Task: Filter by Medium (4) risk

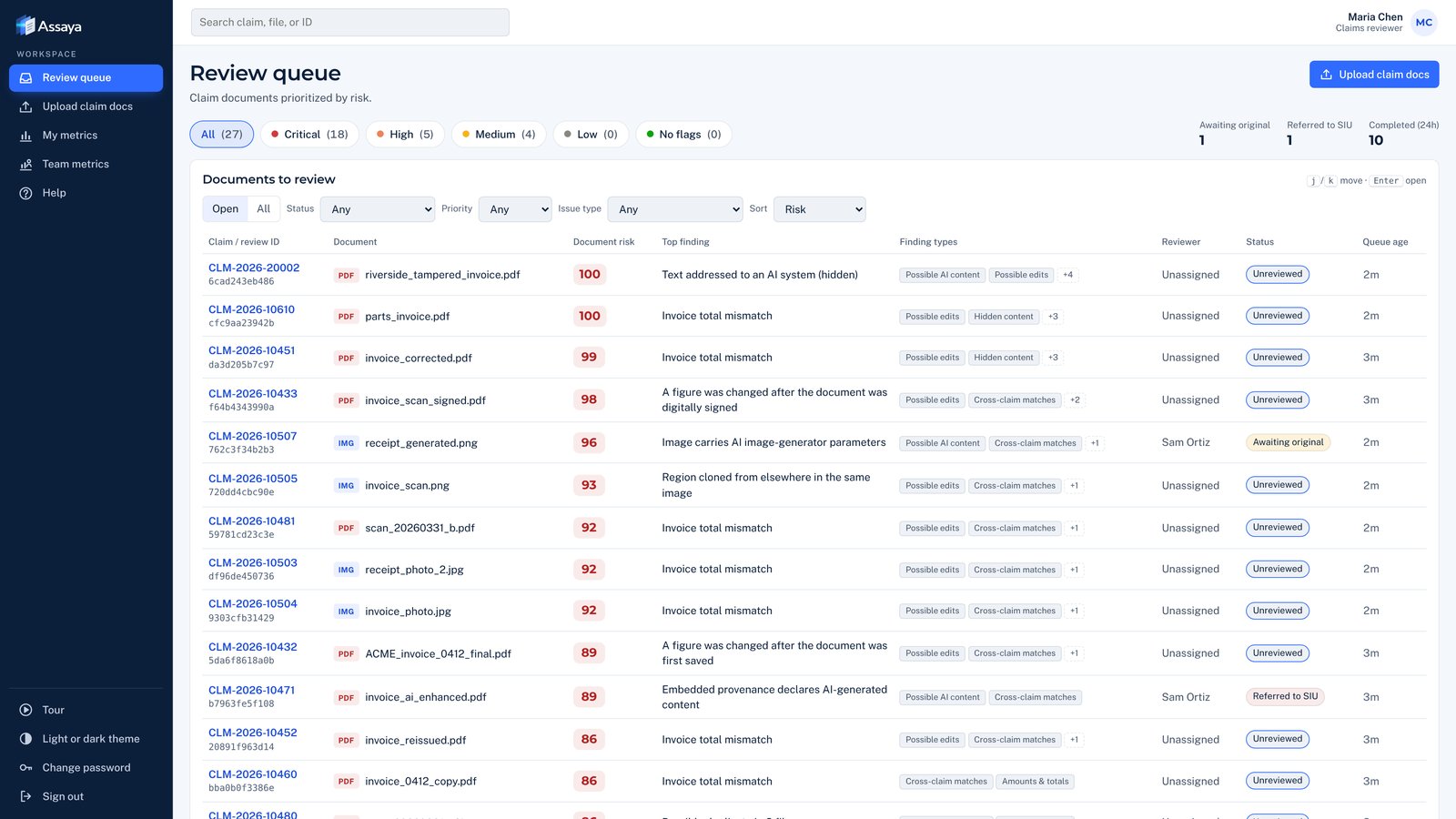Action: coord(499,135)
